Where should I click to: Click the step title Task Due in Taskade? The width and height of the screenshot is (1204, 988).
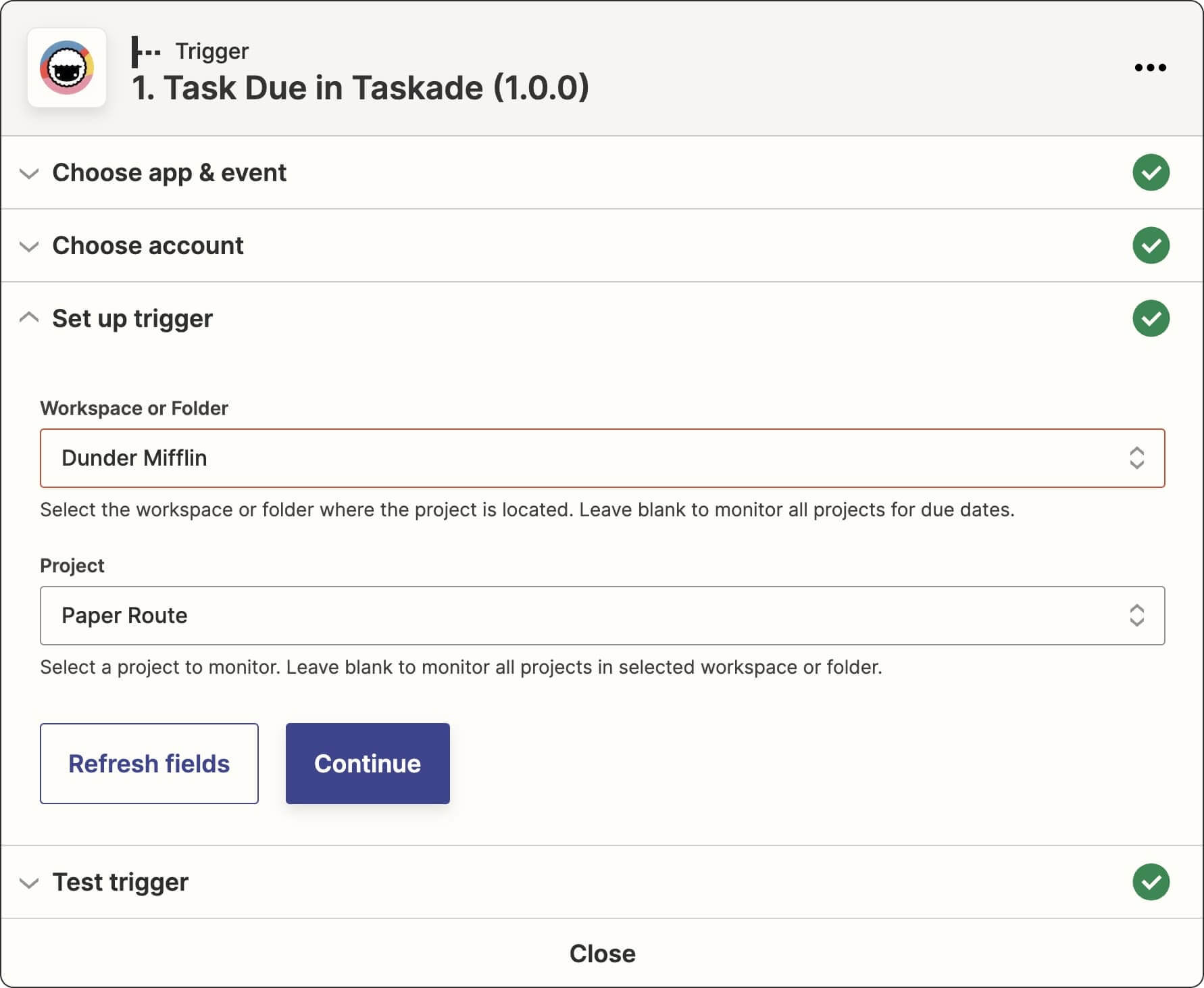point(360,88)
